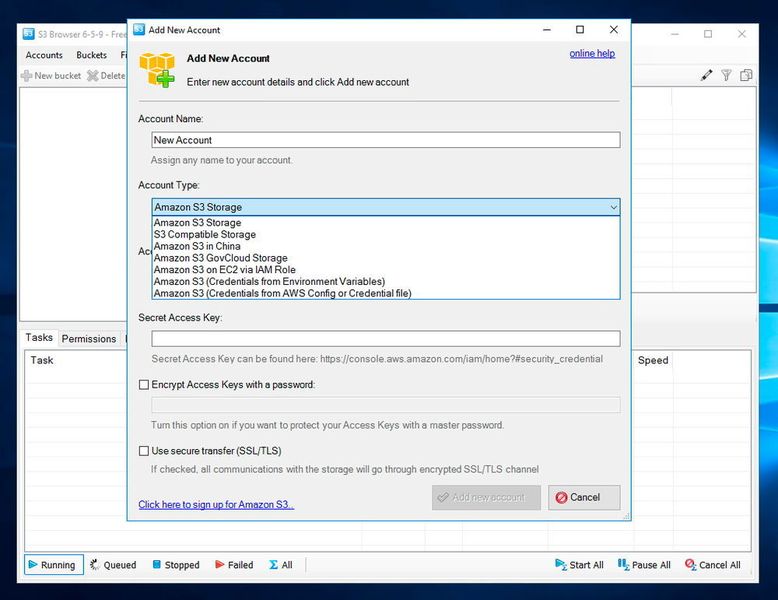Screen dimensions: 778x600
Task: Click the disabled Add new account button
Action: (486, 497)
